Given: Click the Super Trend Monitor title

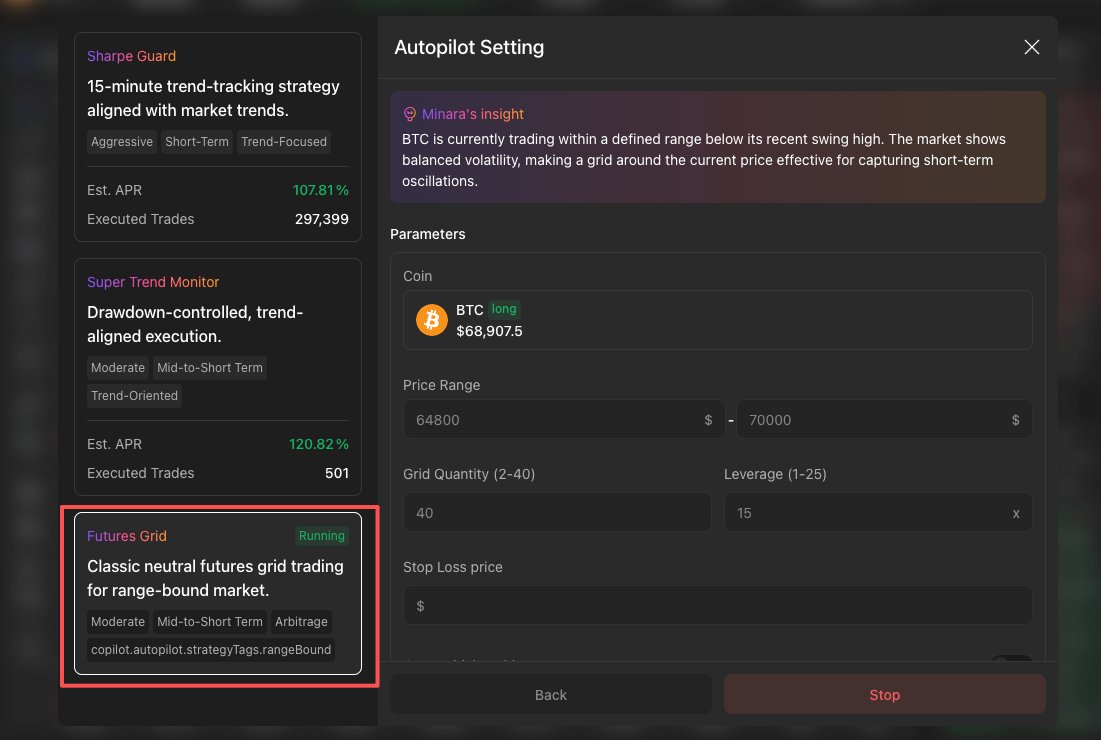Looking at the screenshot, I should click(153, 282).
